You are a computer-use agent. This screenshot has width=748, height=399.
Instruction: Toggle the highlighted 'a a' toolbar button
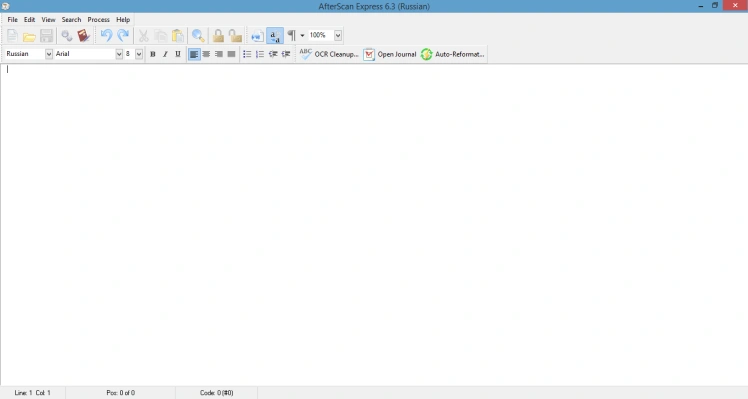pos(275,36)
